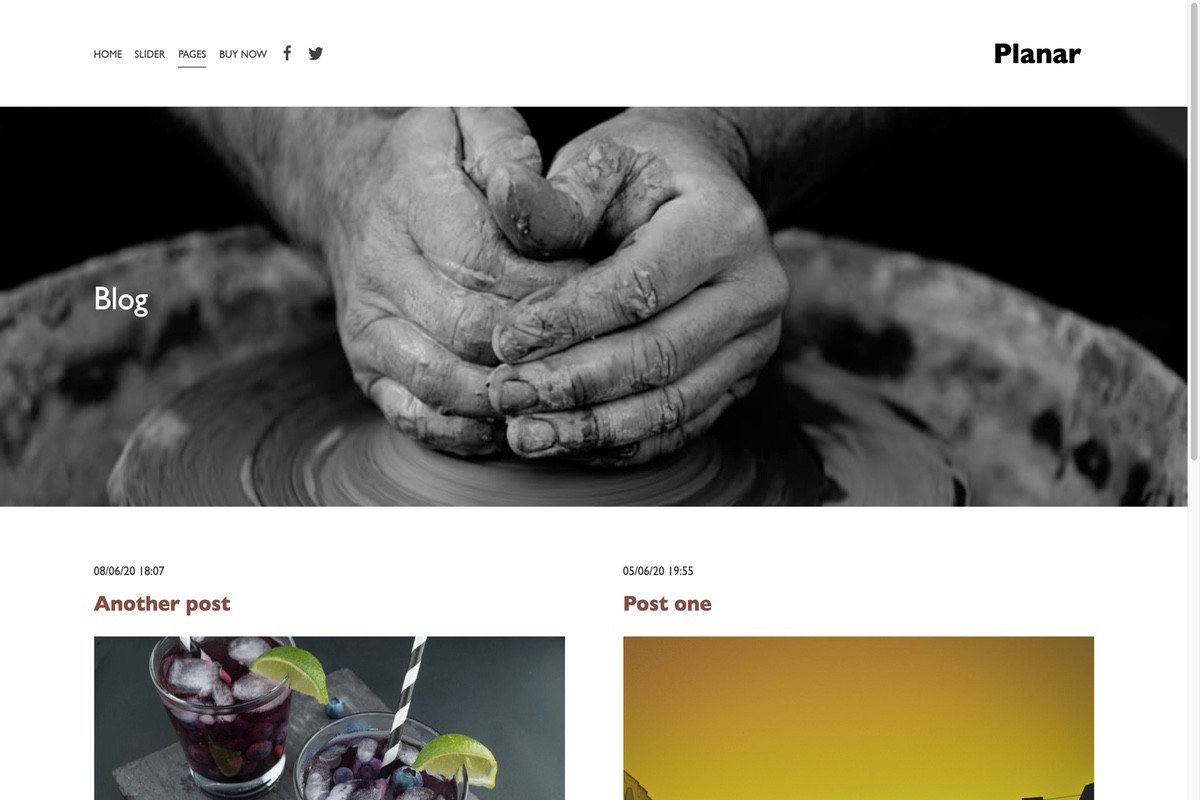Image resolution: width=1200 pixels, height=800 pixels.
Task: Click the Planar site logo
Action: [1037, 54]
